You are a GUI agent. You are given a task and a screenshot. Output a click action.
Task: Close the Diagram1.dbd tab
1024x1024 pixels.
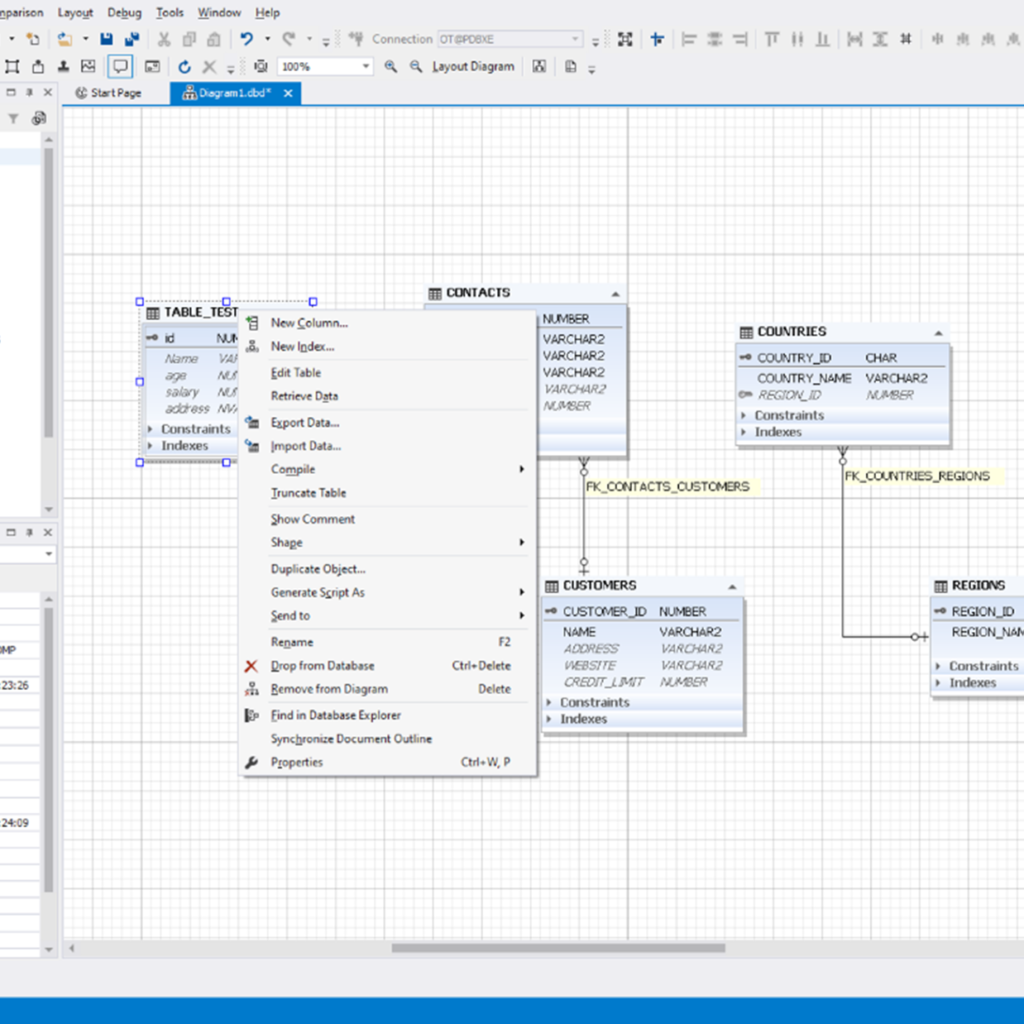(x=288, y=93)
